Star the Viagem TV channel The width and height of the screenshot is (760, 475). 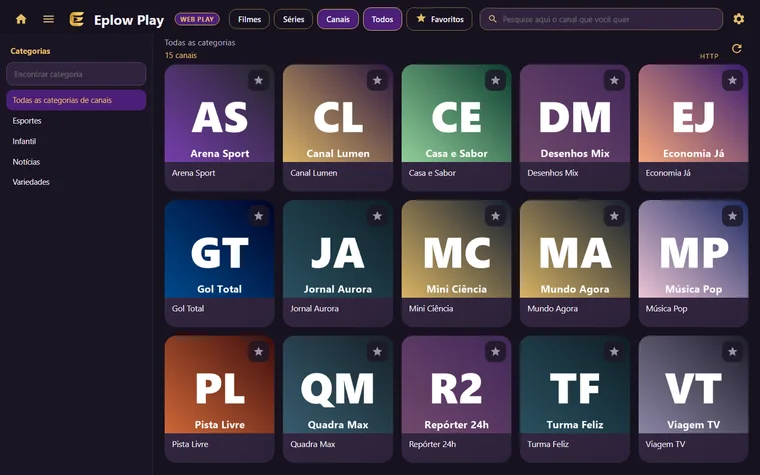(x=732, y=352)
